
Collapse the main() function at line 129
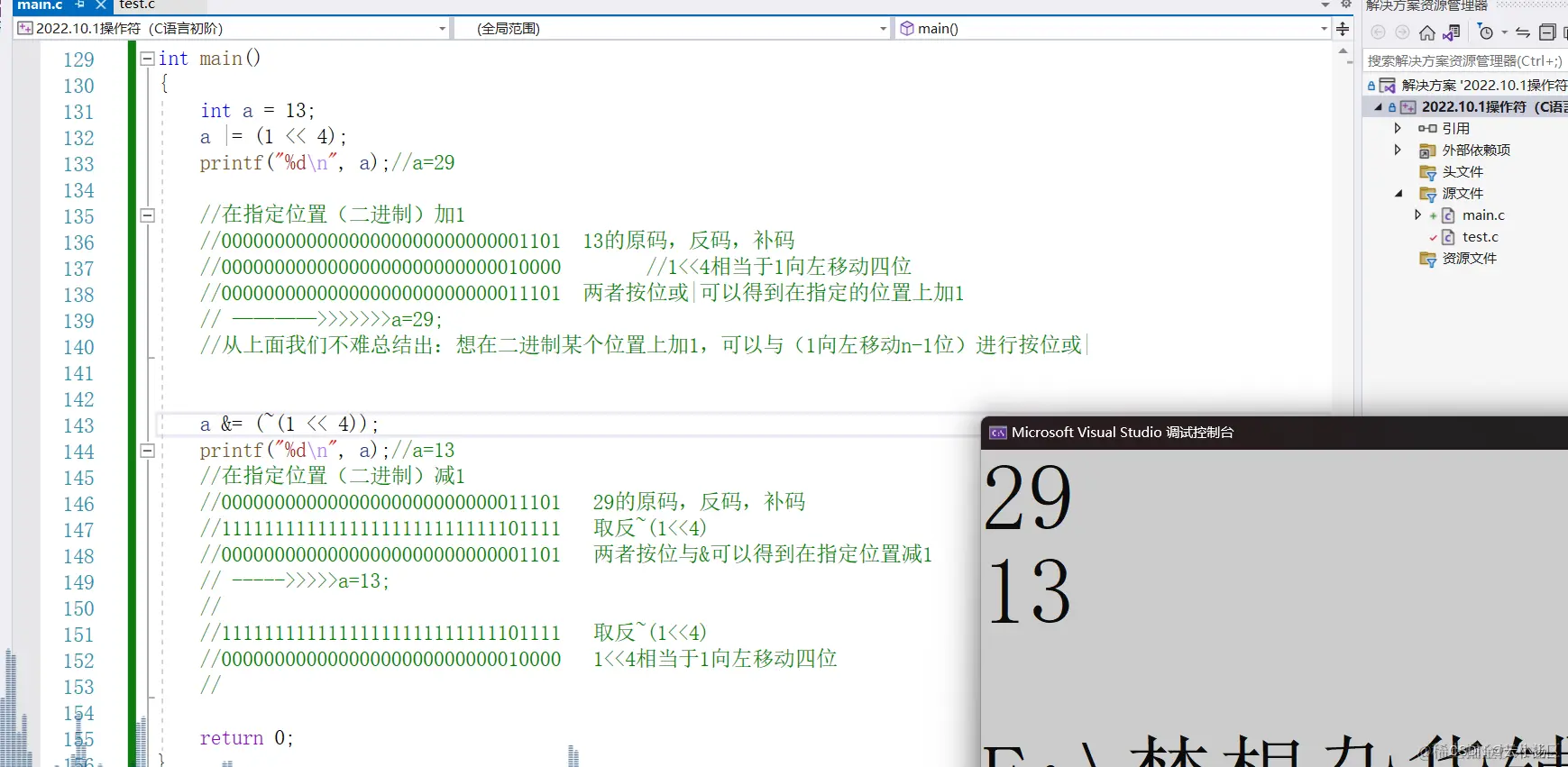[147, 59]
